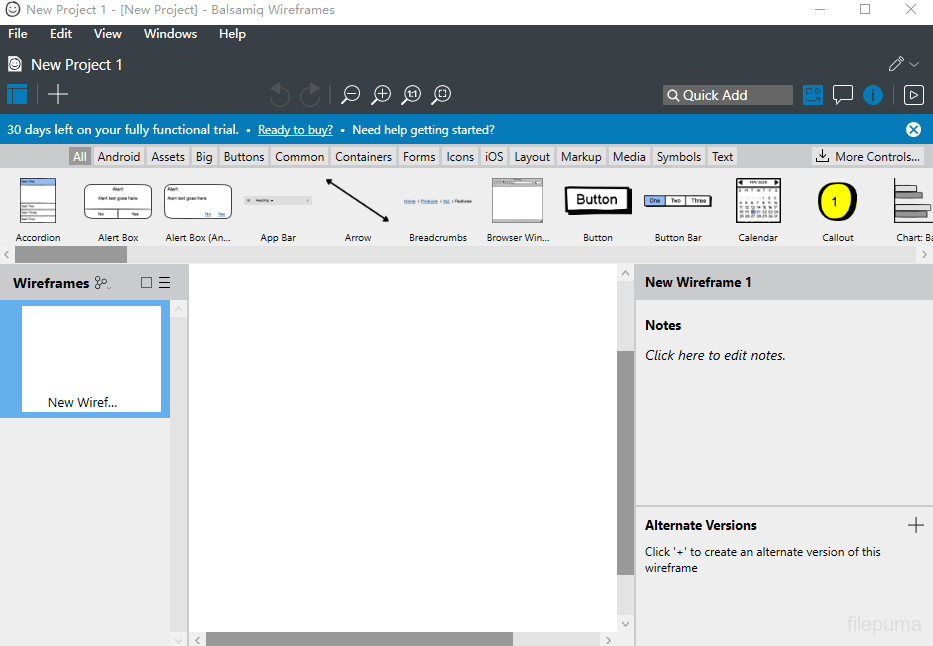This screenshot has width=933, height=646.
Task: Select the All controls category
Action: pos(80,156)
